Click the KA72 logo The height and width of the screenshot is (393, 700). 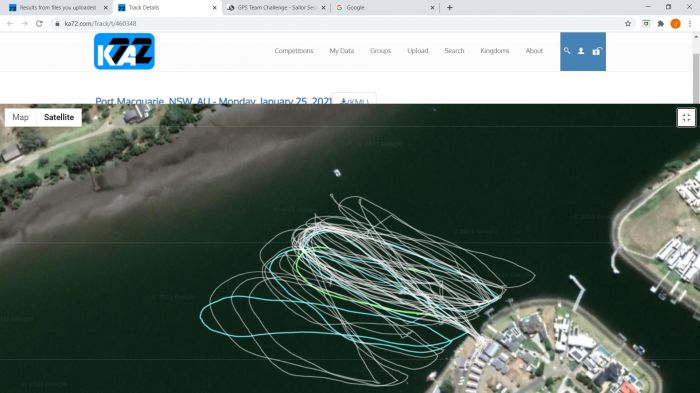pos(124,51)
